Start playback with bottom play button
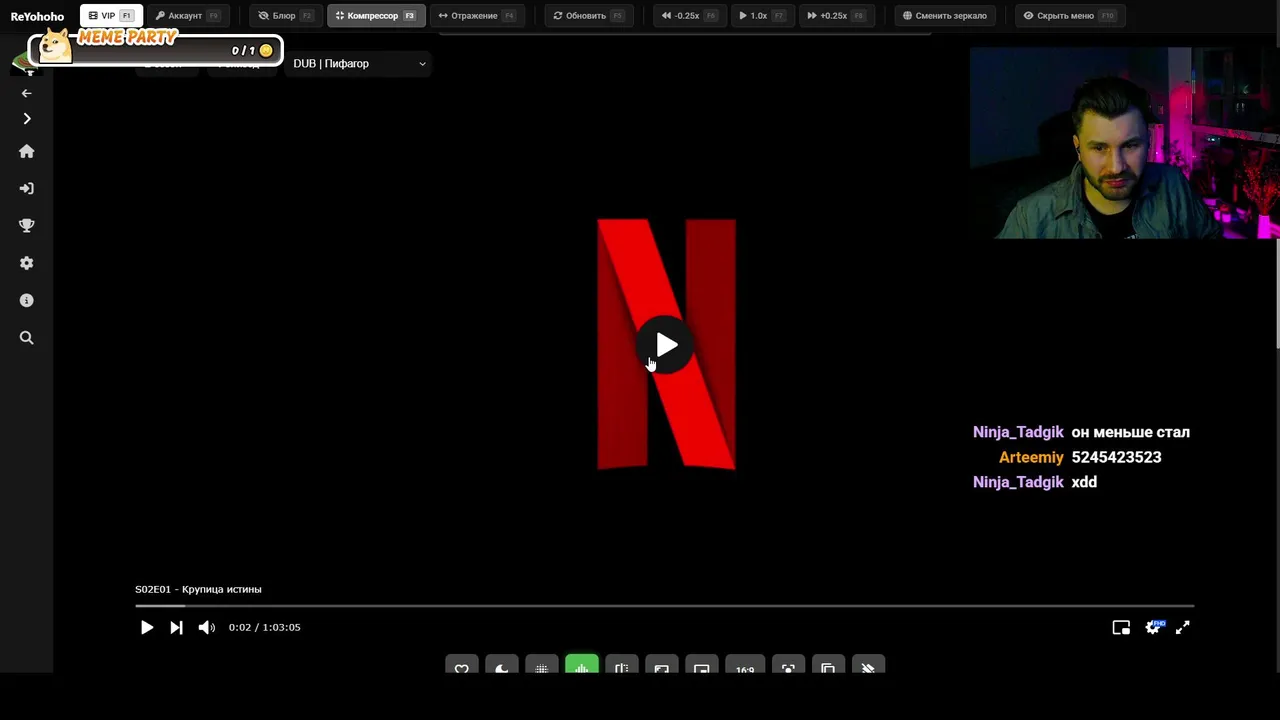 [x=147, y=627]
